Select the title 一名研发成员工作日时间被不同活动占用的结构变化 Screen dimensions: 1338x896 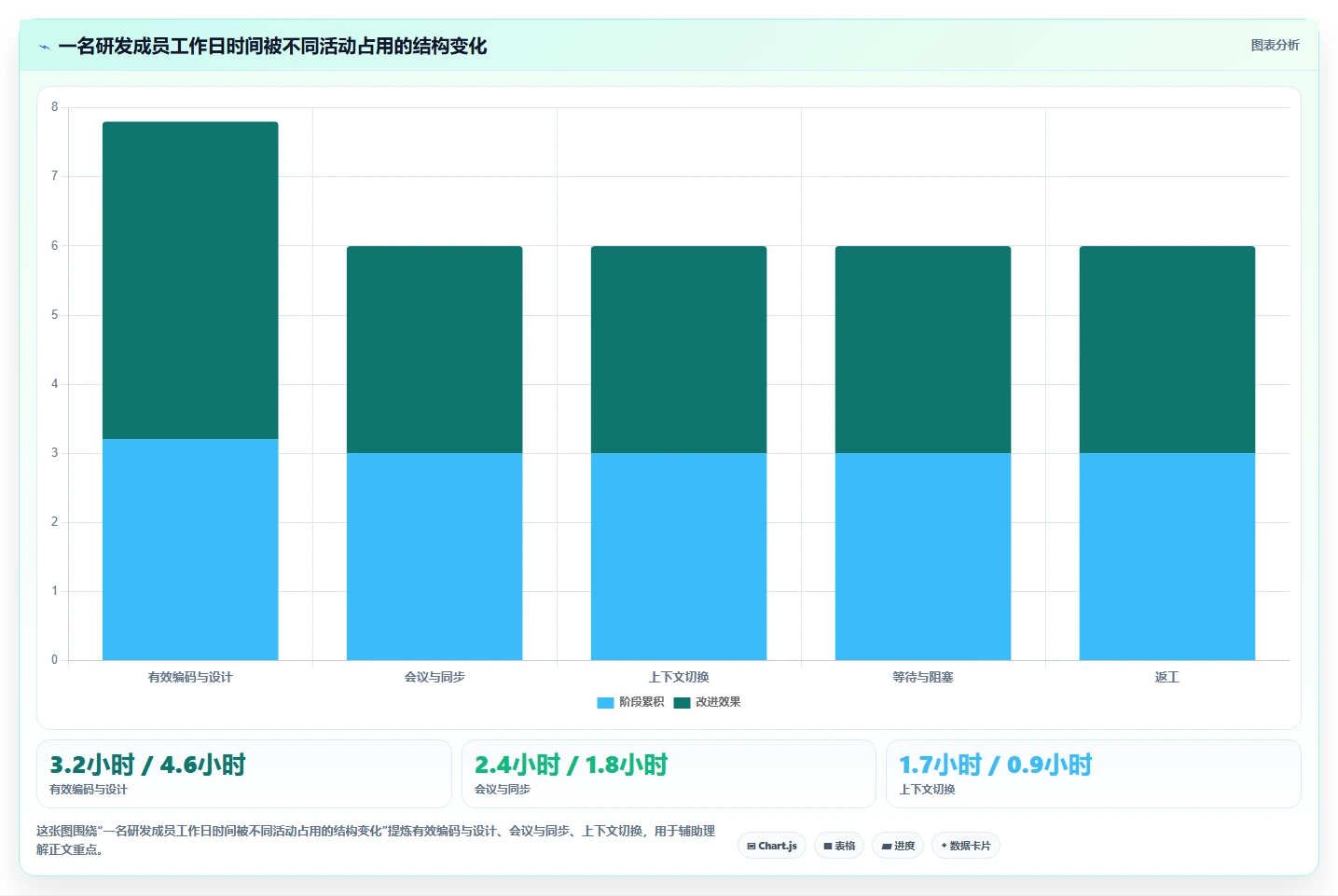pos(272,47)
